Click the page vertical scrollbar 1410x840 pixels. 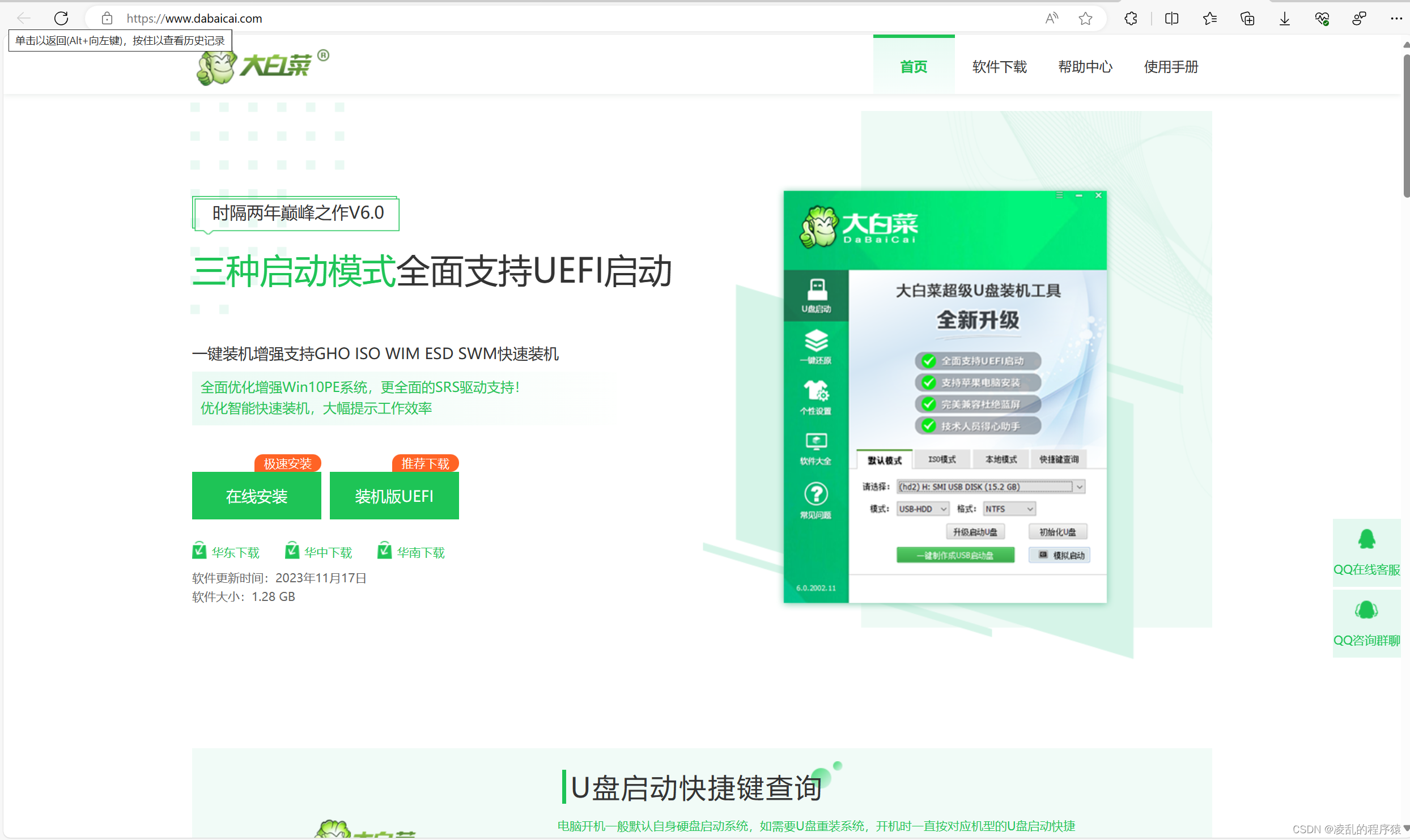[x=1405, y=125]
